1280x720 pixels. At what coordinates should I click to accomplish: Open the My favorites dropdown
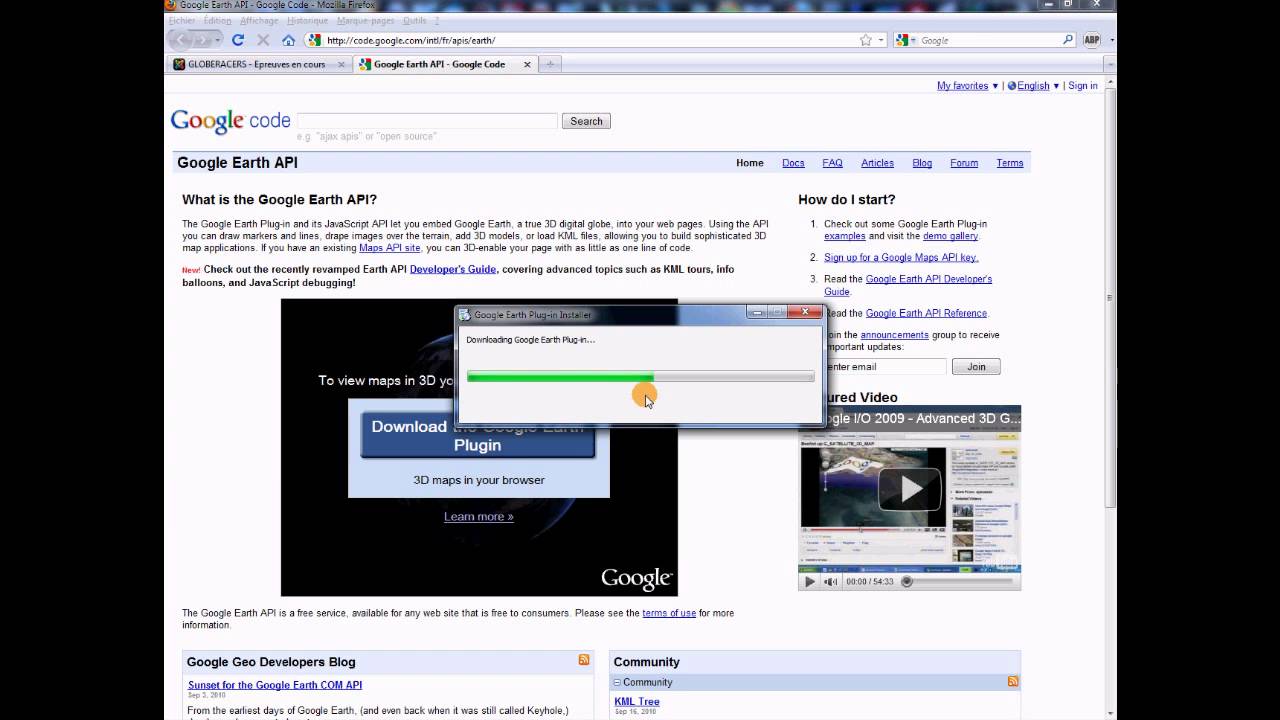tap(967, 86)
